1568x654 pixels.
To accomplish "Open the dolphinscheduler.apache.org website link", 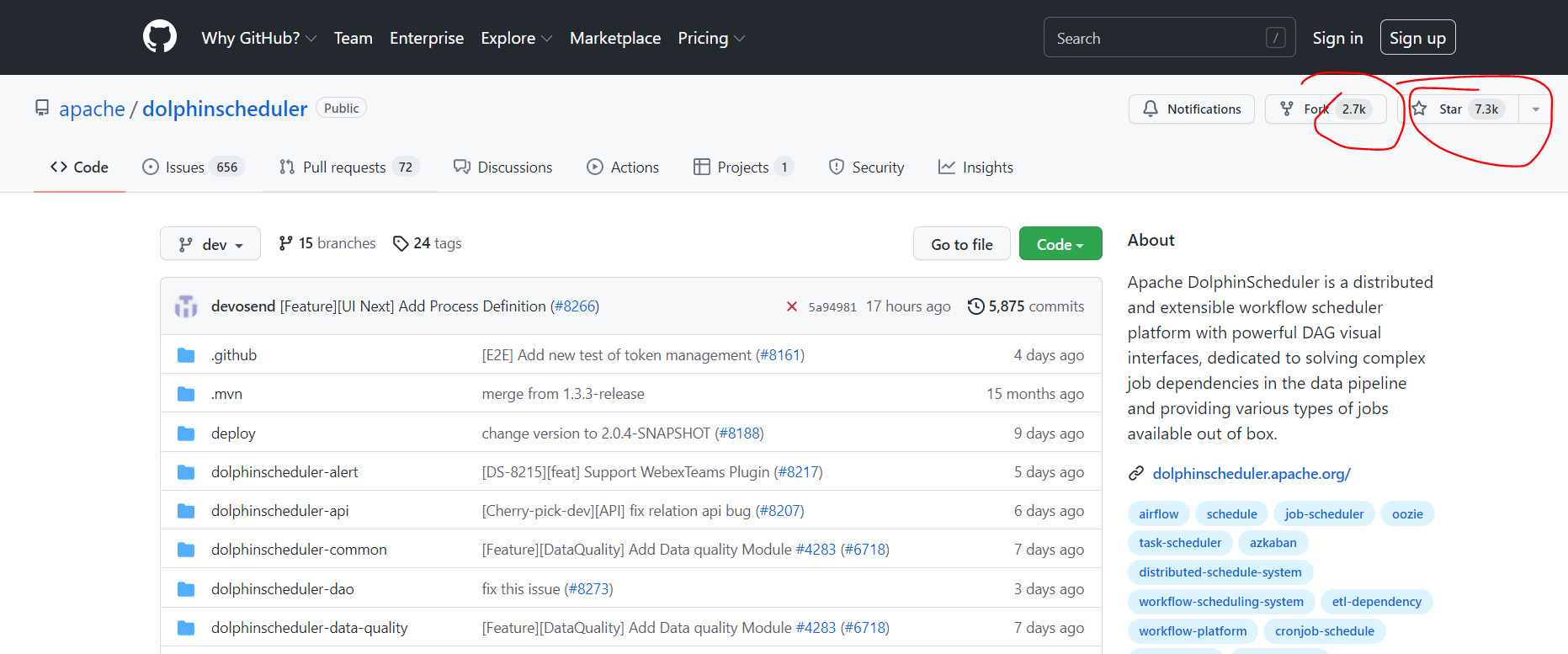I will pyautogui.click(x=1252, y=474).
